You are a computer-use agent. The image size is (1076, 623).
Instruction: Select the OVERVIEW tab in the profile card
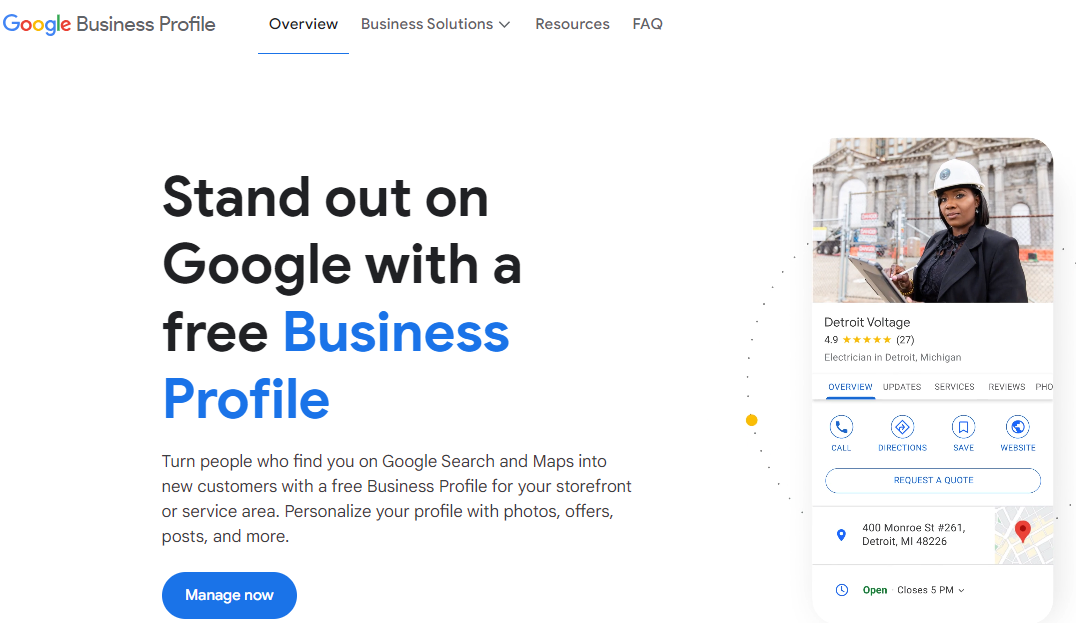(x=850, y=387)
